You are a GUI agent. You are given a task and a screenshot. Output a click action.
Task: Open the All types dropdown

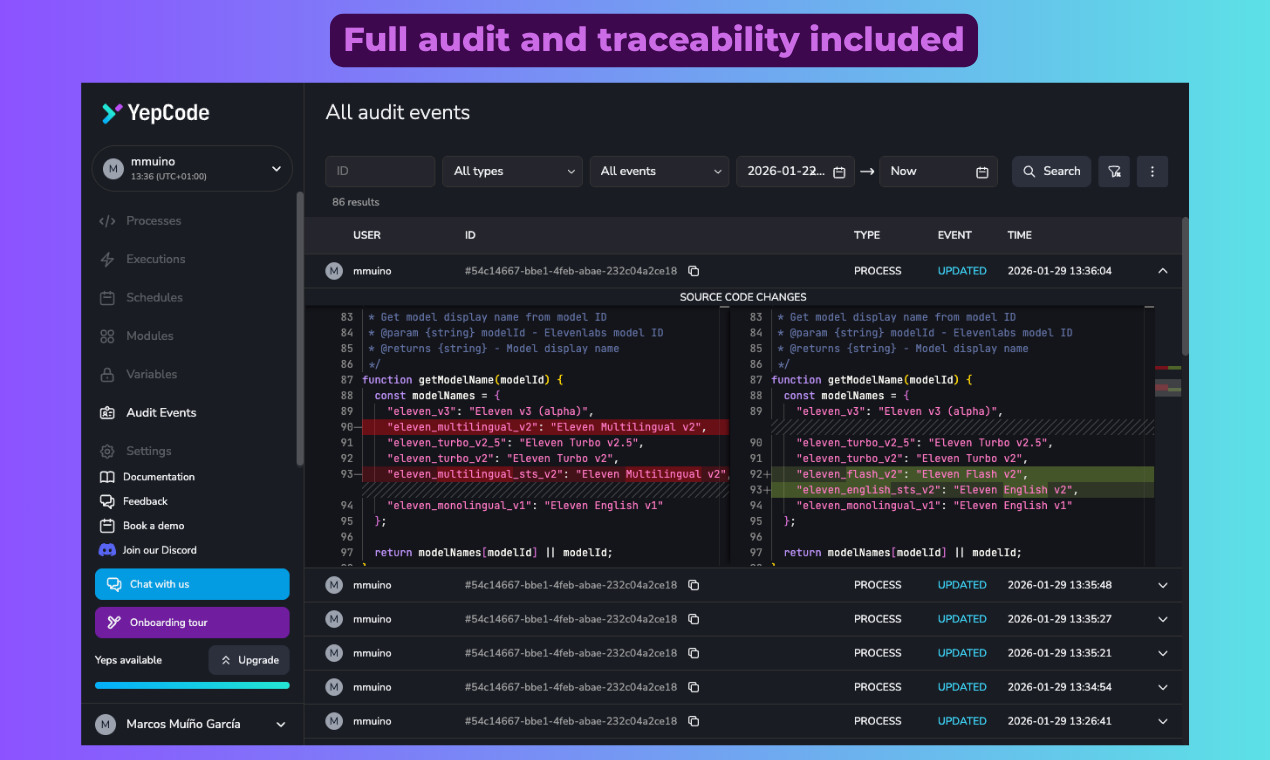[512, 171]
